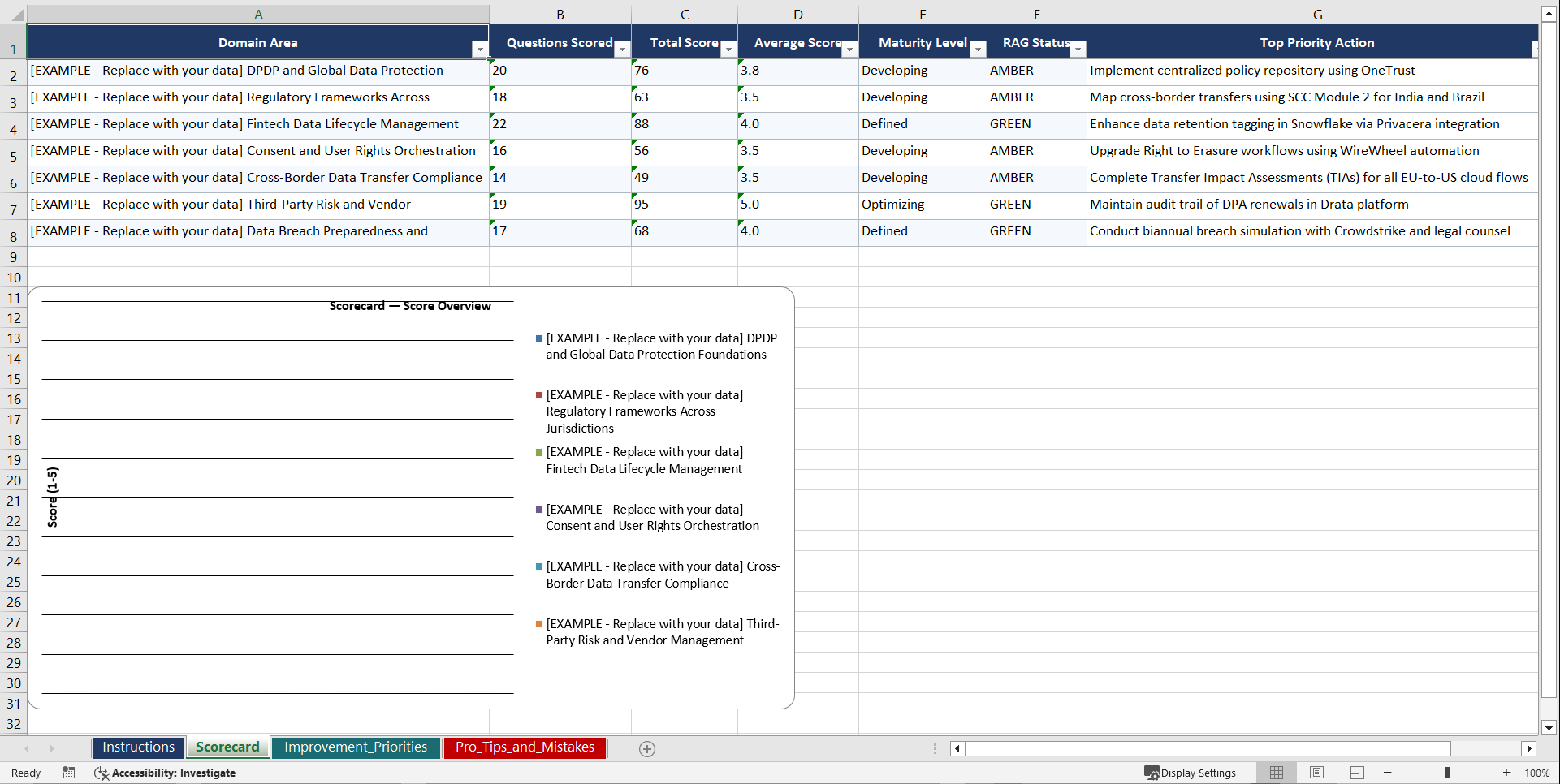Open the Questions Scored filter dropdown
Viewport: 1560px width, 784px height.
pyautogui.click(x=622, y=50)
